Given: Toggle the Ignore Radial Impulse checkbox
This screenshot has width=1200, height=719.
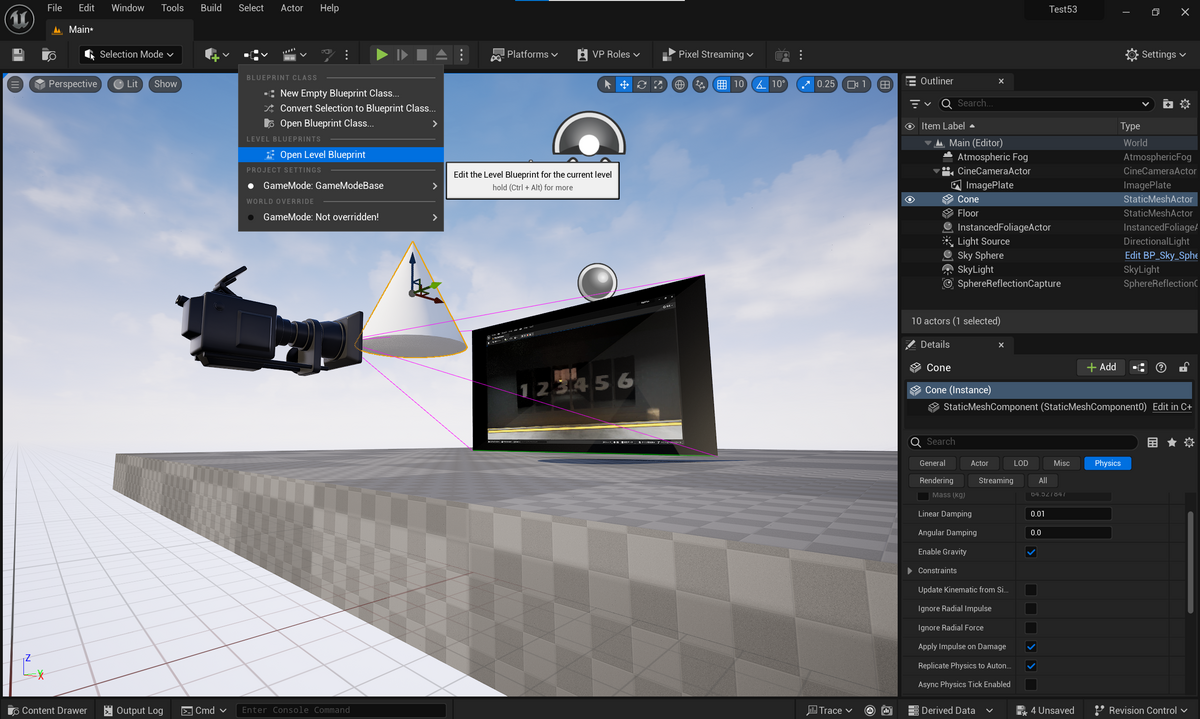Looking at the screenshot, I should click(x=1031, y=608).
